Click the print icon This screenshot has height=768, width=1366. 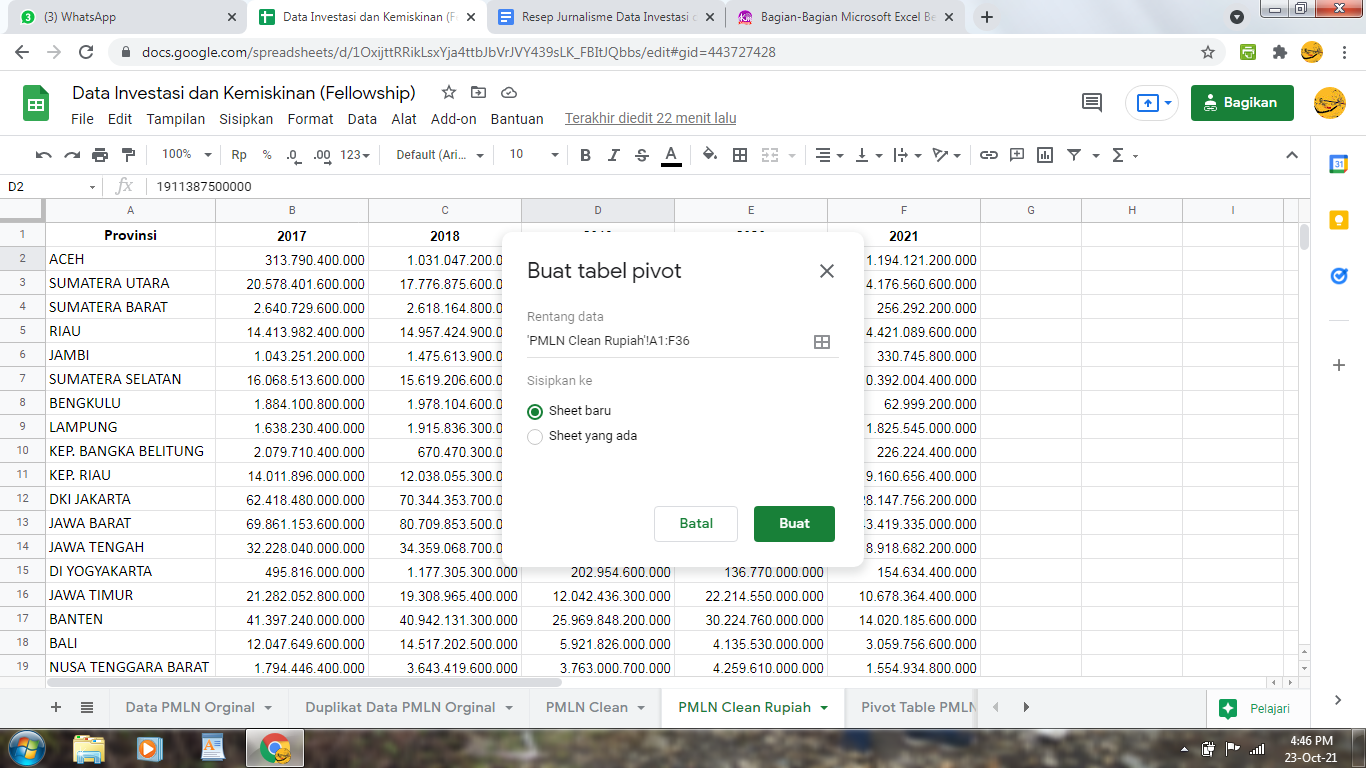point(100,155)
